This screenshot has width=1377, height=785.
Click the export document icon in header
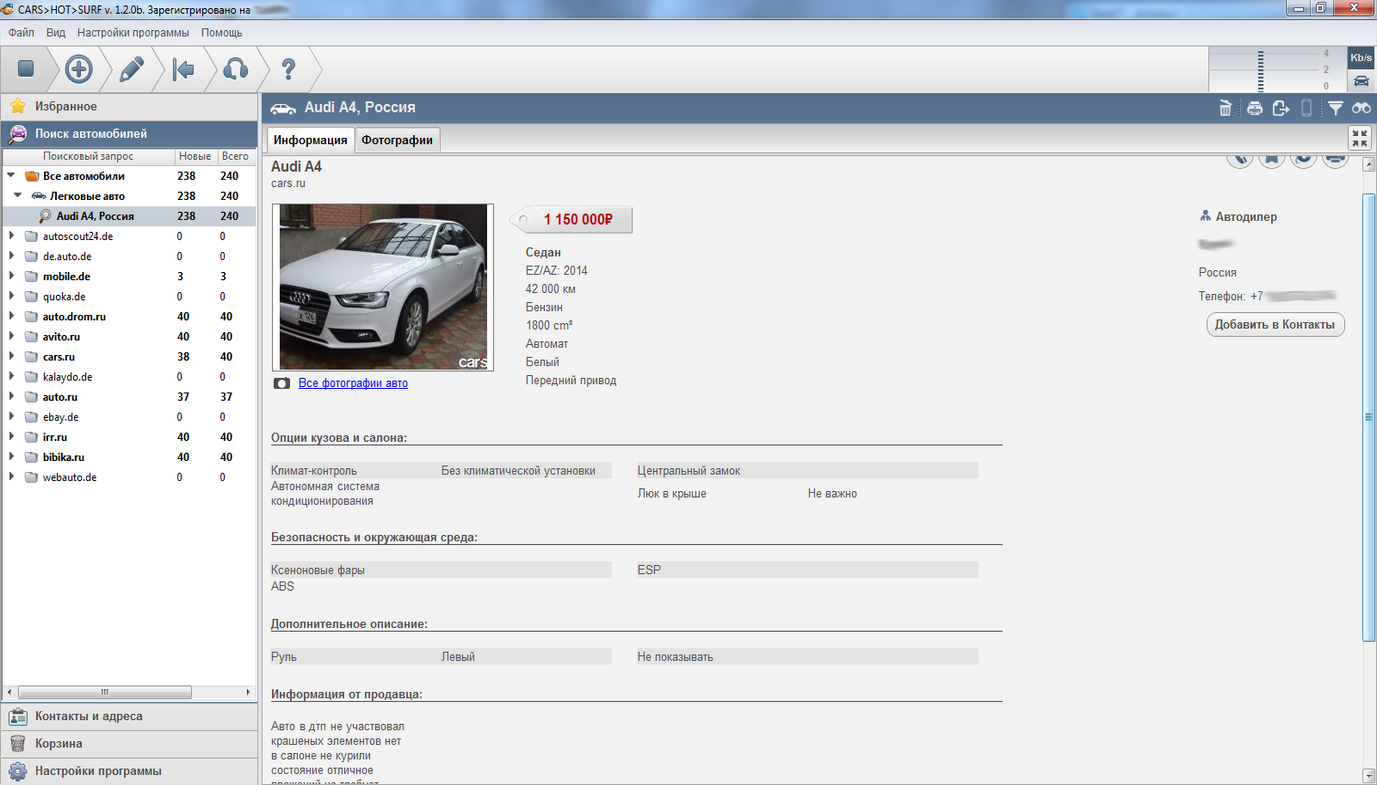point(1281,108)
